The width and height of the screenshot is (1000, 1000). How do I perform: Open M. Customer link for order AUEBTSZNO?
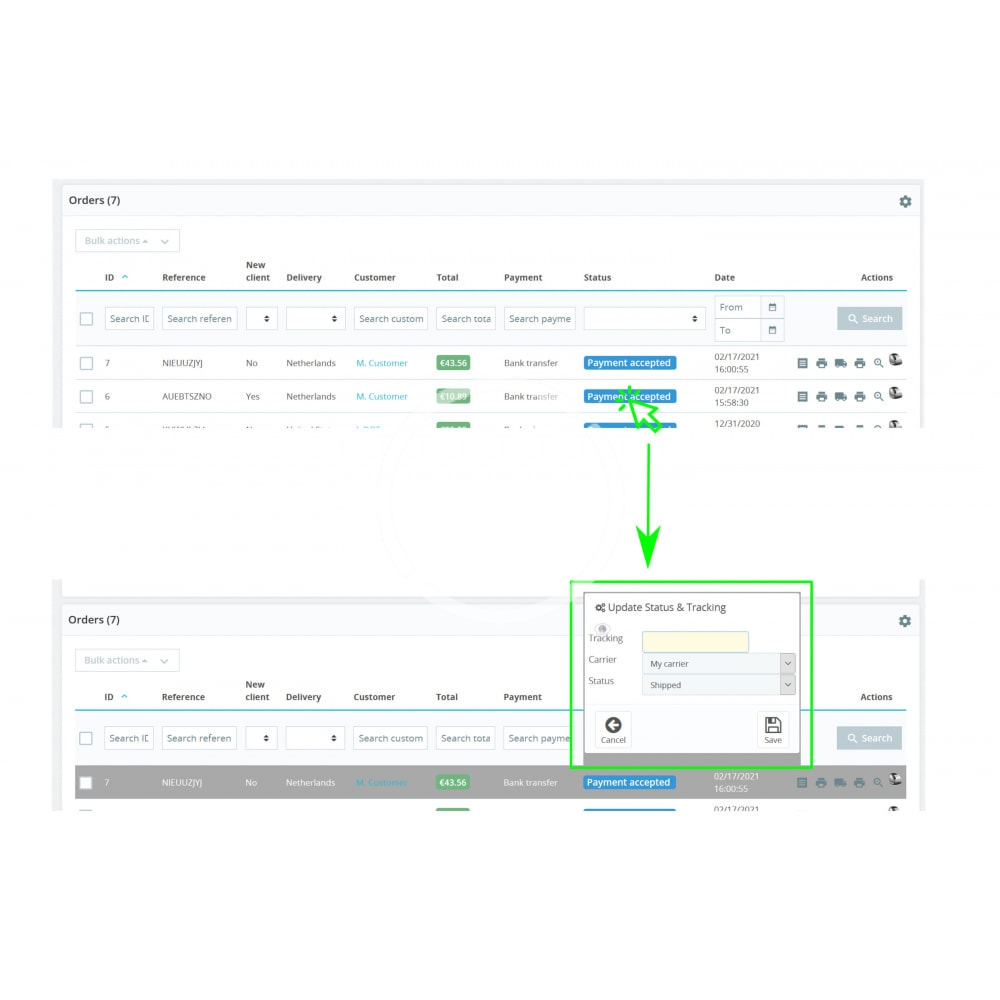click(382, 397)
